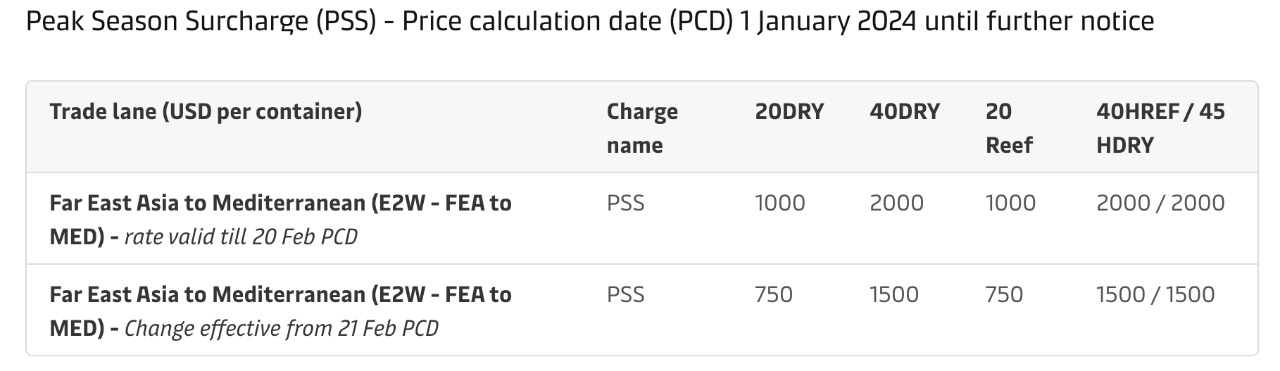Select the 20 Reef value 750
The width and height of the screenshot is (1280, 371).
pos(1004,294)
